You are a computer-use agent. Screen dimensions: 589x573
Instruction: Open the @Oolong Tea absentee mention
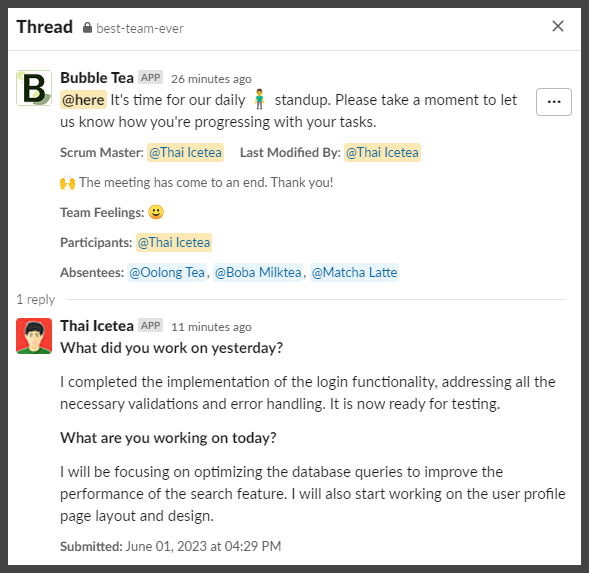(167, 272)
